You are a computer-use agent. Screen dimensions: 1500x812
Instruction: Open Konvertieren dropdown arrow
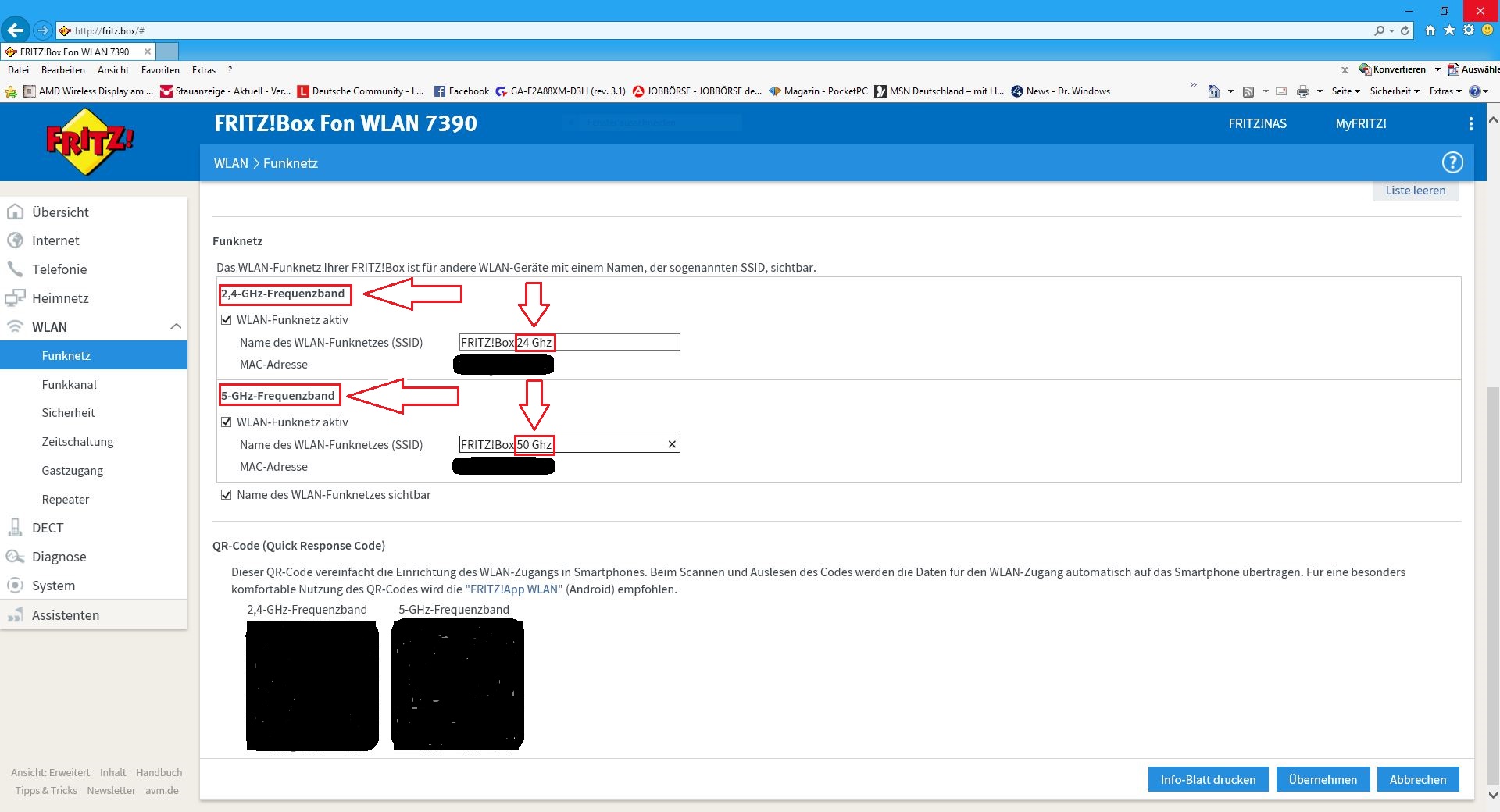click(x=1437, y=69)
